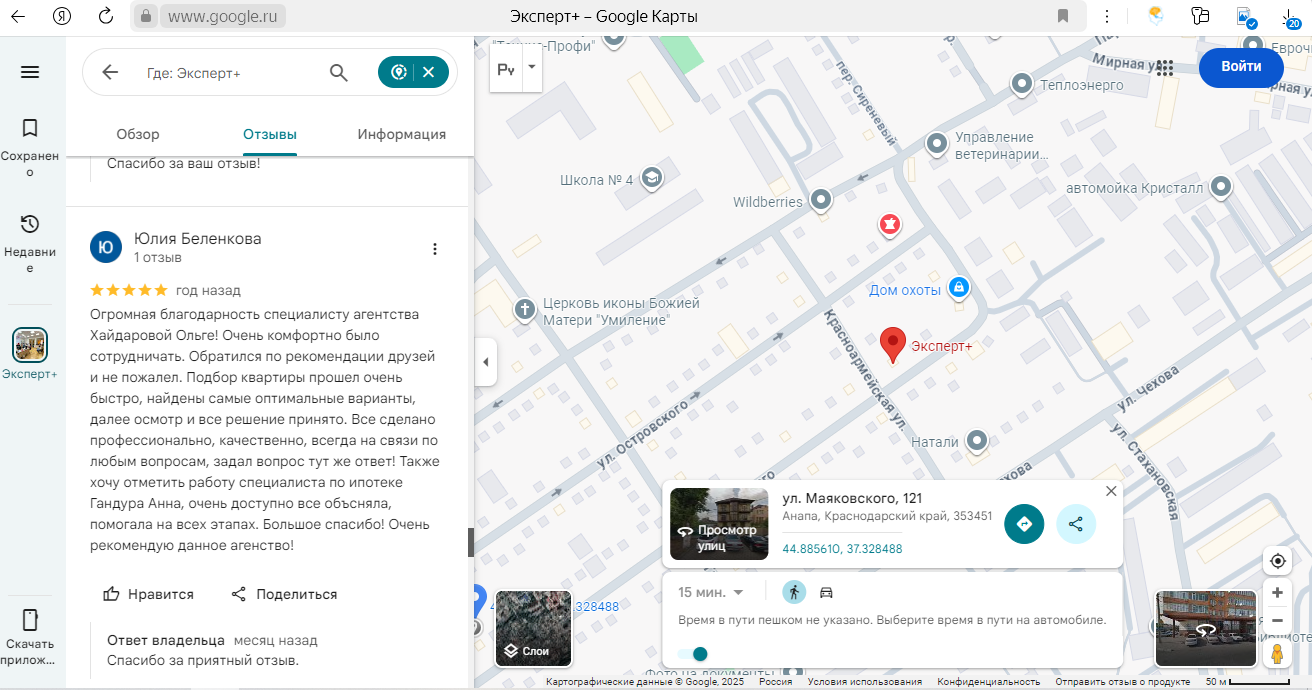Switch travel mode to car
Screen dimensions: 1312x690
click(x=826, y=592)
